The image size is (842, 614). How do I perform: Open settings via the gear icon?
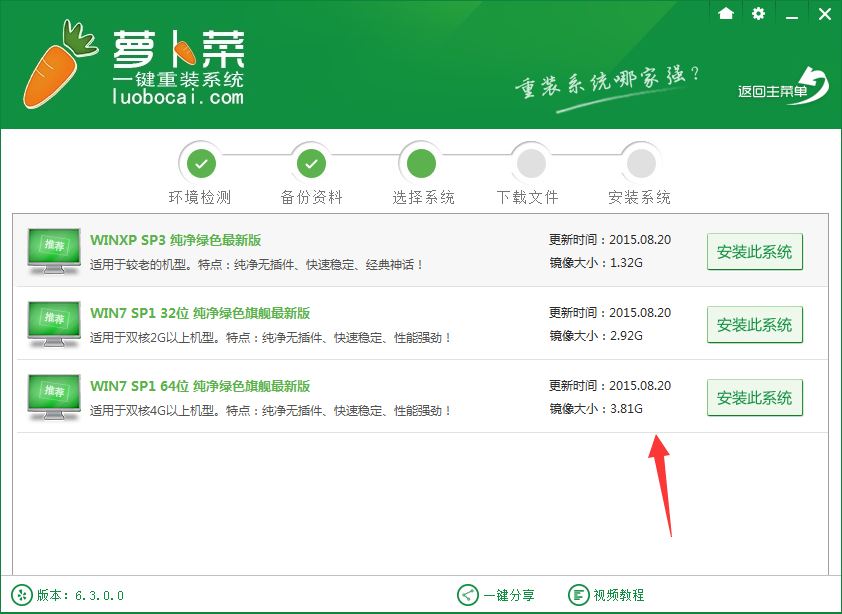coord(759,14)
